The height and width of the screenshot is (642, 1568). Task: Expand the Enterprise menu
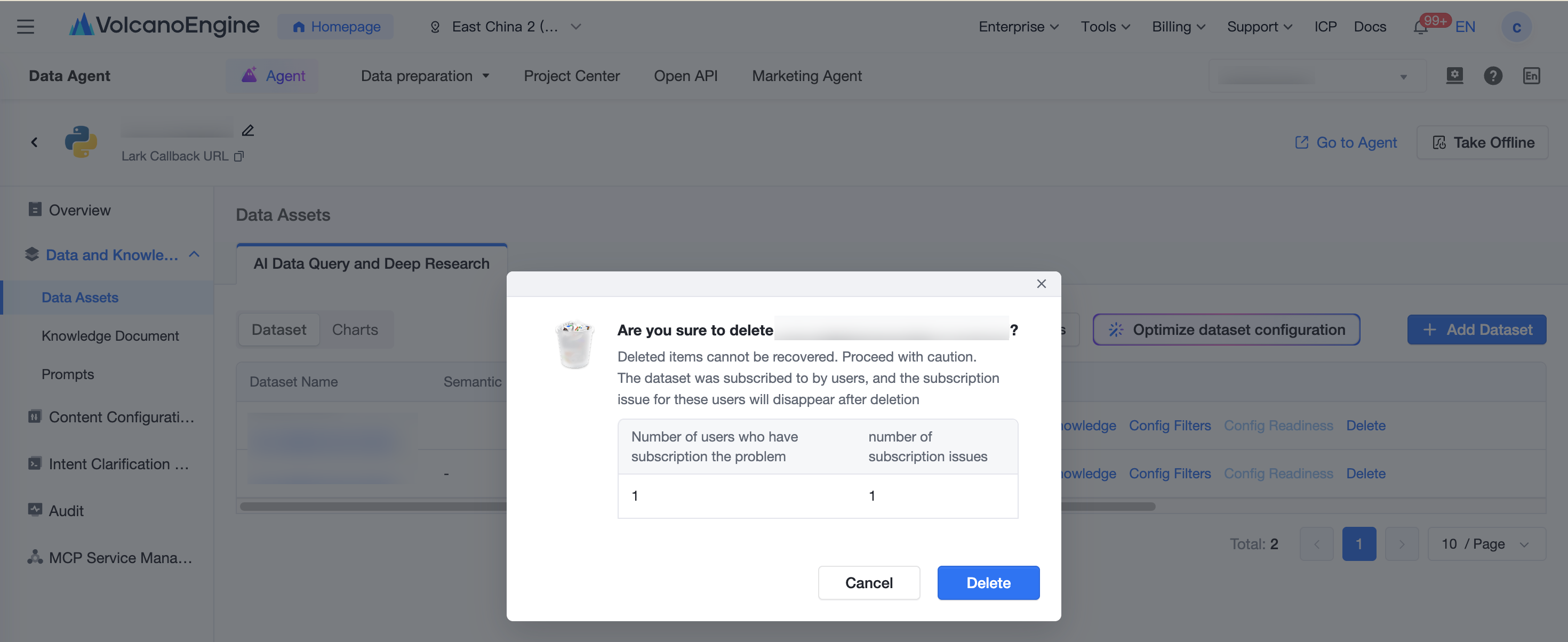click(1018, 27)
